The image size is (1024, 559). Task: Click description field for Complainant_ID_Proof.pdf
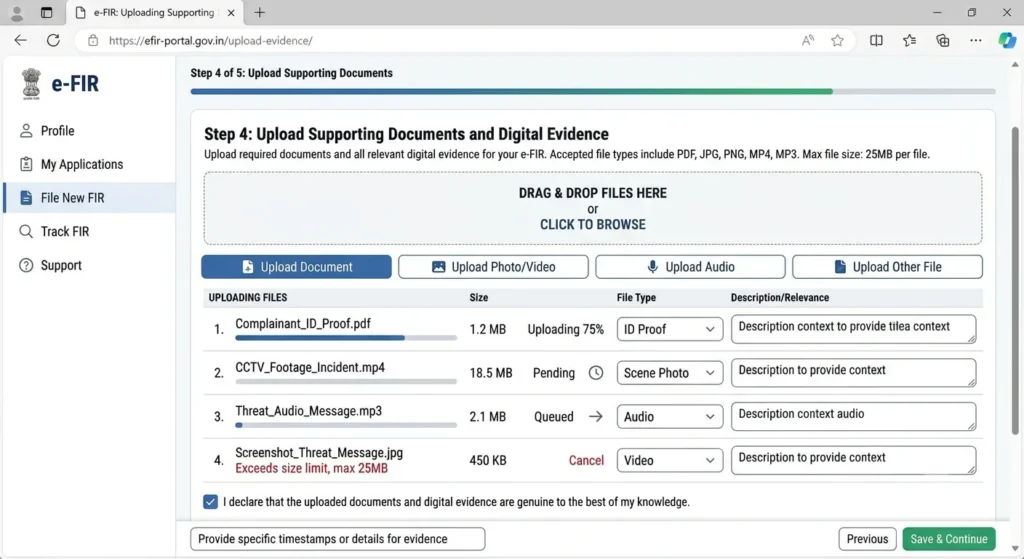pos(854,329)
